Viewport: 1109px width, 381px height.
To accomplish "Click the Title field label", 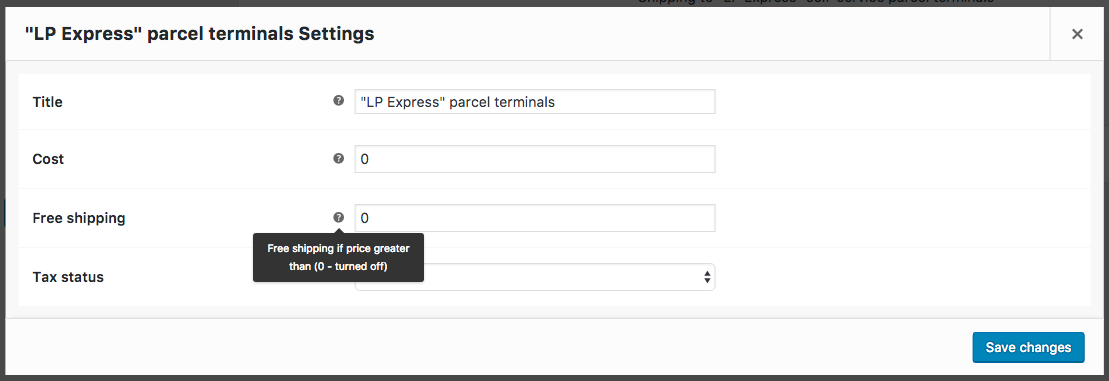I will click(47, 102).
